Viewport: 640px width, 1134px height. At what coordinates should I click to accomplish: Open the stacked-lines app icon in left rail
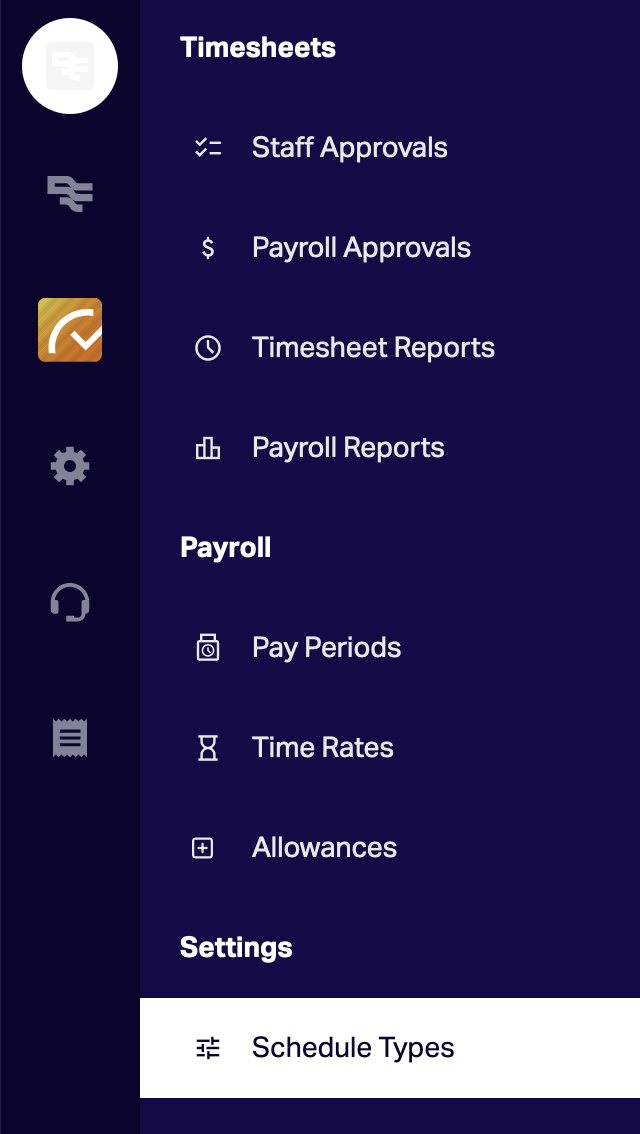click(70, 192)
